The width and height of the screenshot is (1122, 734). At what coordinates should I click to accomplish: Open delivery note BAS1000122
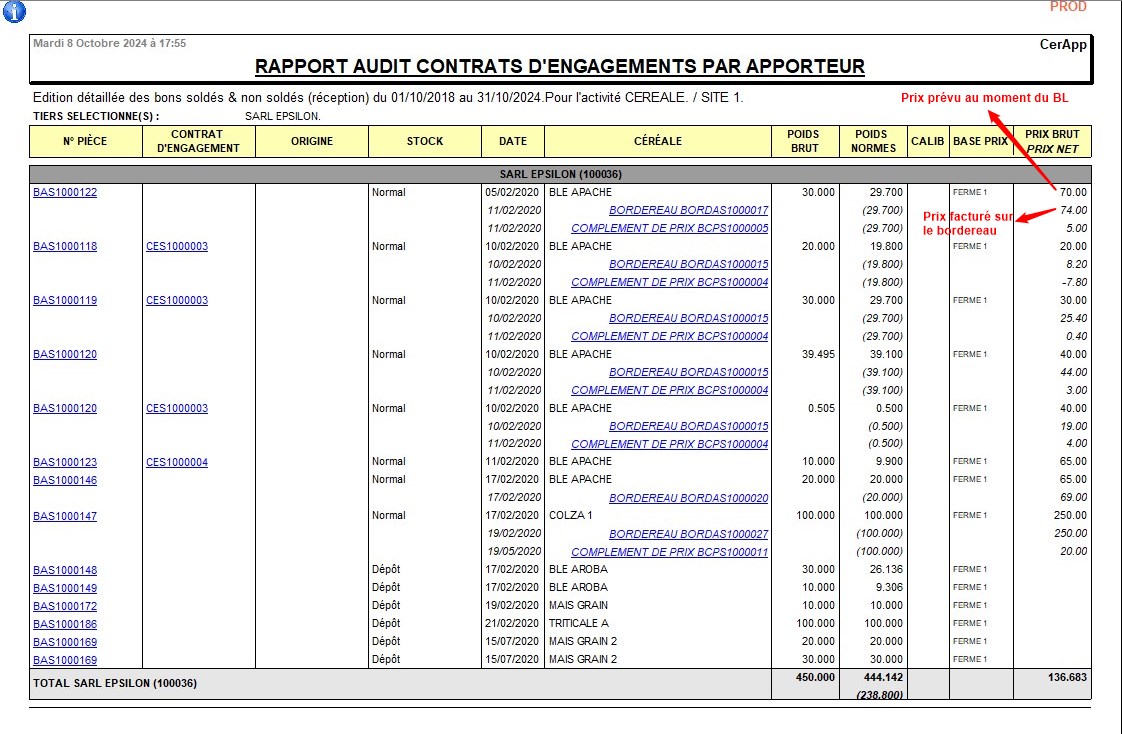65,193
